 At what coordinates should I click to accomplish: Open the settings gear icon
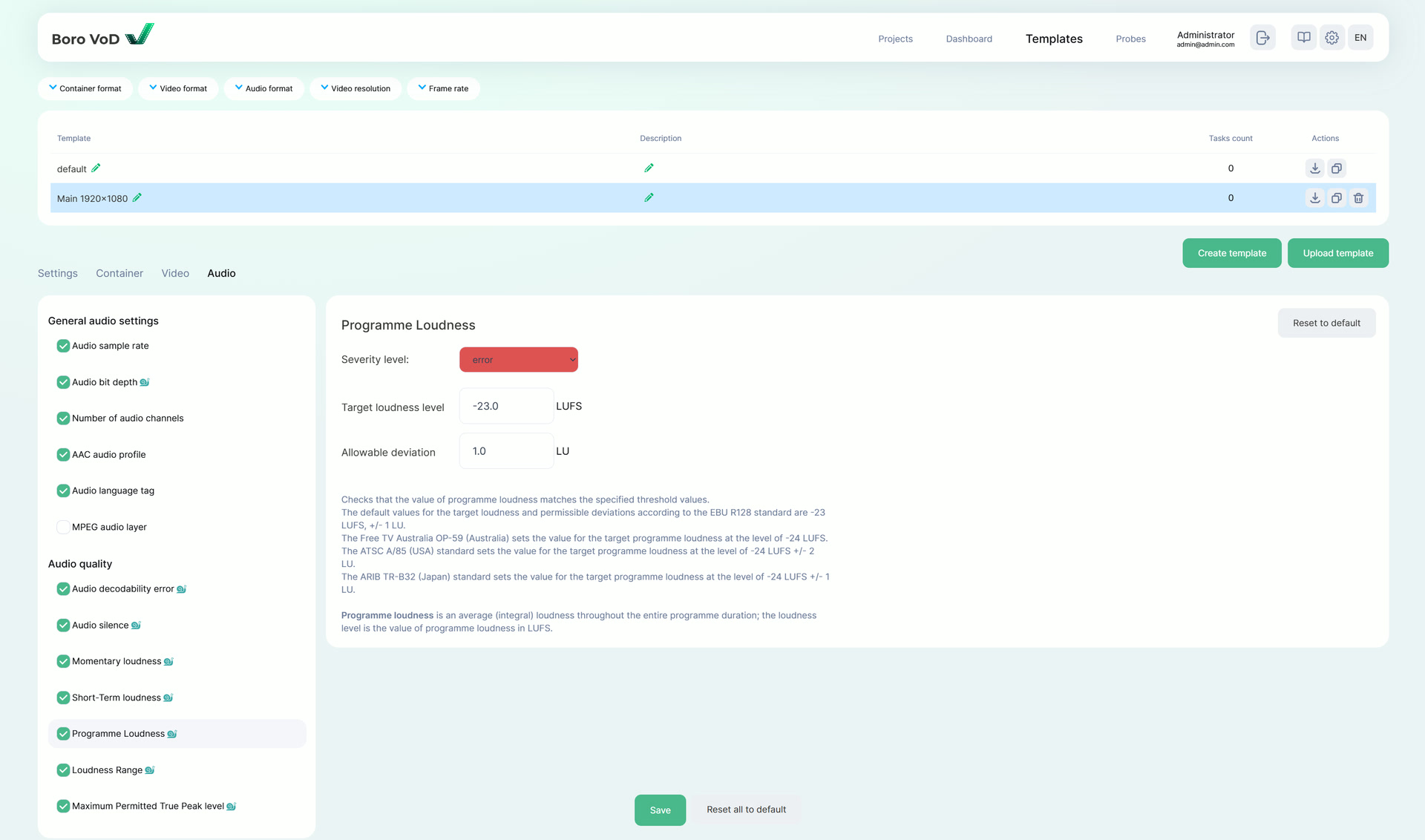tap(1331, 38)
